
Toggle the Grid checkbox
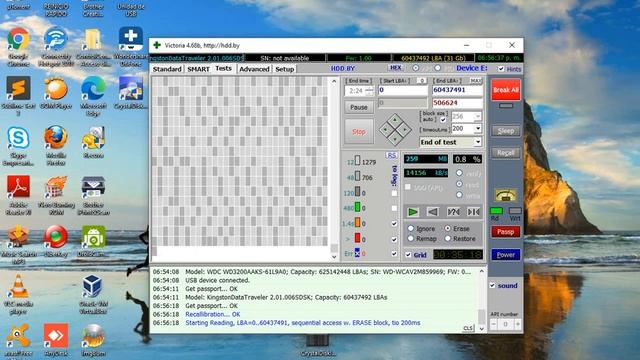point(408,255)
